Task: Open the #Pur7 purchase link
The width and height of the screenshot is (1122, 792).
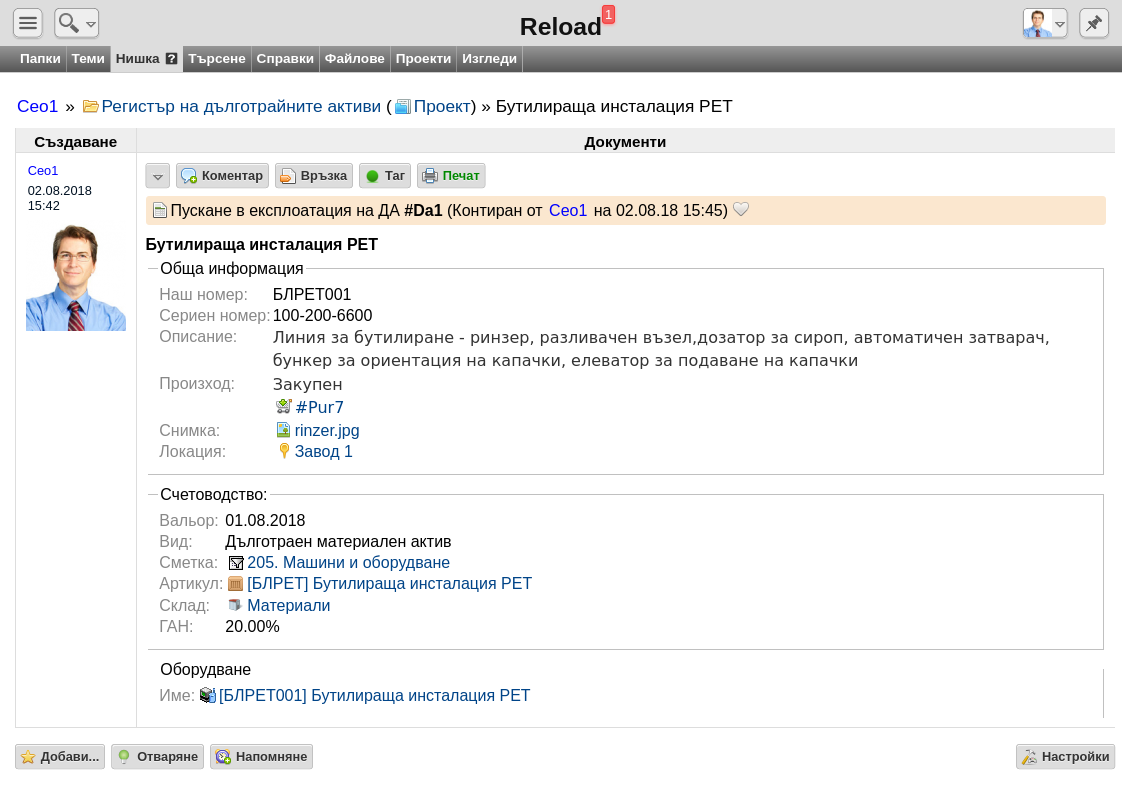Action: (x=319, y=407)
